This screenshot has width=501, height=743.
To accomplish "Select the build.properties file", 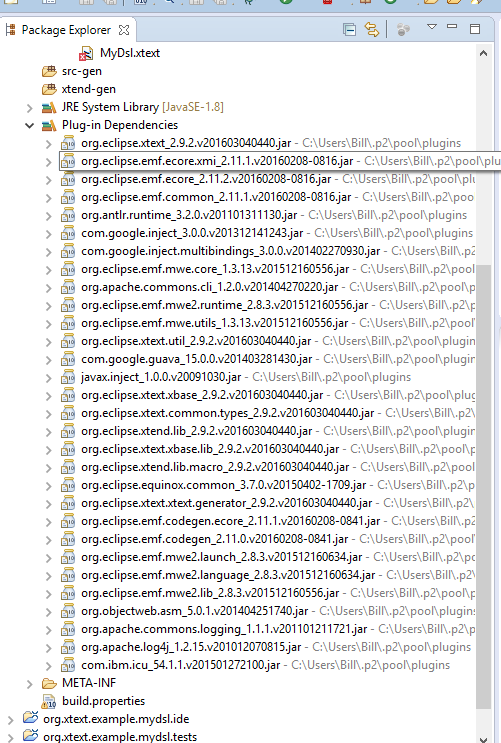I will 103,701.
